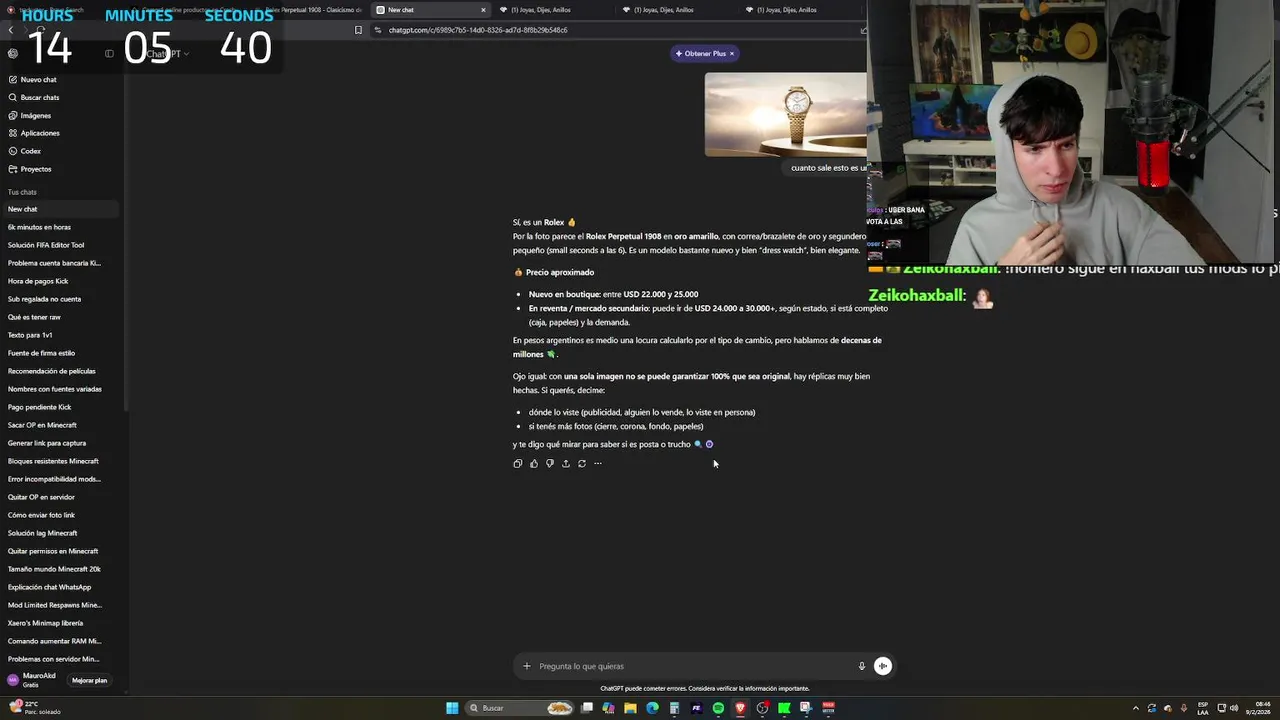Activate microphone dictation in prompt box
The height and width of the screenshot is (720, 1280).
coord(861,666)
